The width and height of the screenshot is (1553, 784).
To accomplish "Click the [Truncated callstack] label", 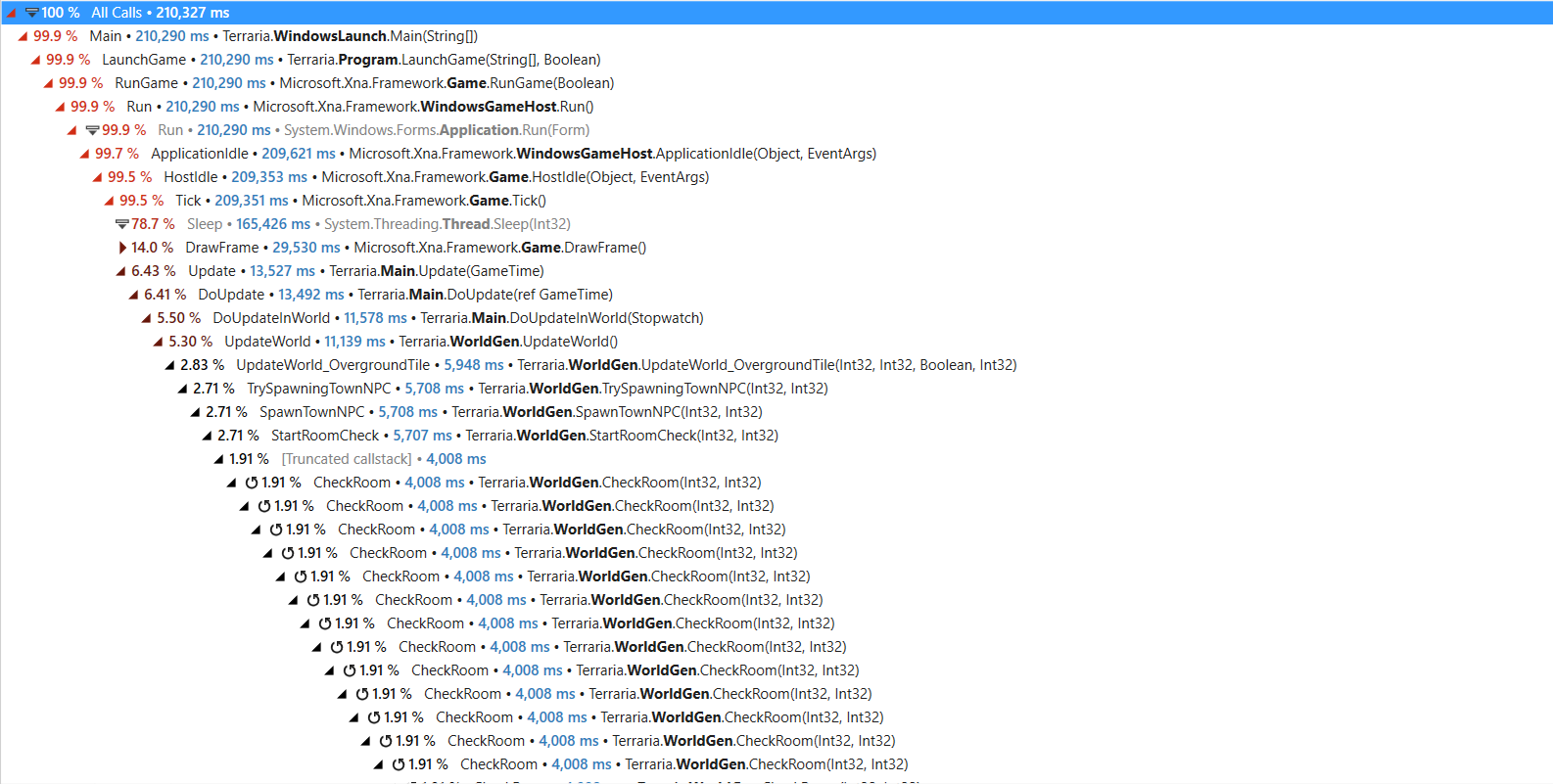I will (x=347, y=459).
